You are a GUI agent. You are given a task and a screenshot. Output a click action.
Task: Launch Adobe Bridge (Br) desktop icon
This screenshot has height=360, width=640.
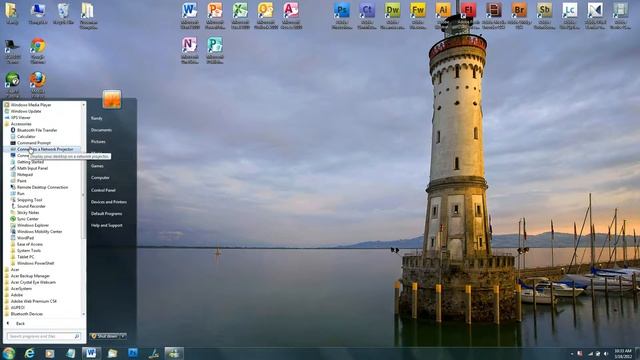519,16
